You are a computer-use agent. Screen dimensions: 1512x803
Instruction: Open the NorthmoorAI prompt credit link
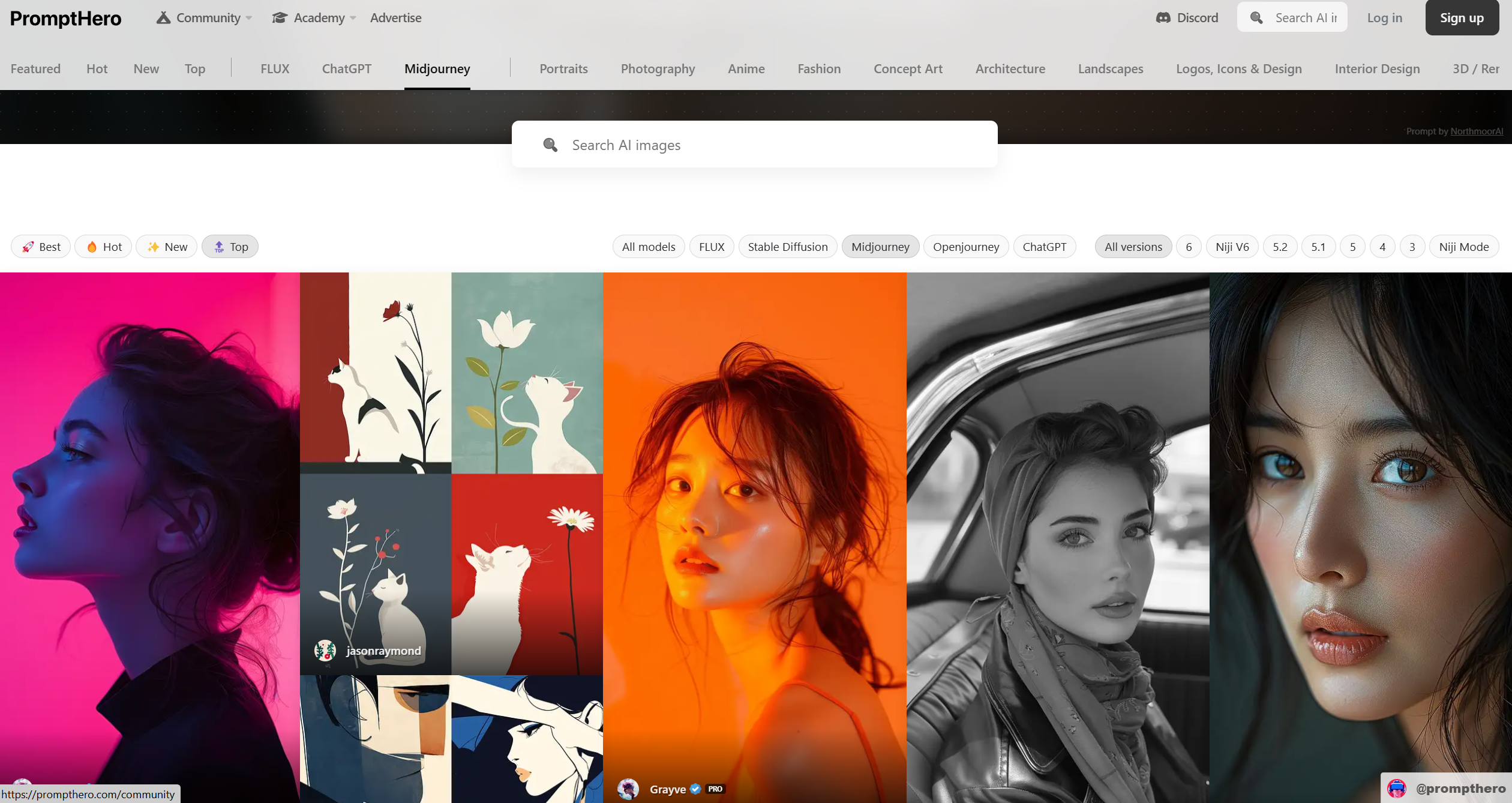(x=1476, y=131)
